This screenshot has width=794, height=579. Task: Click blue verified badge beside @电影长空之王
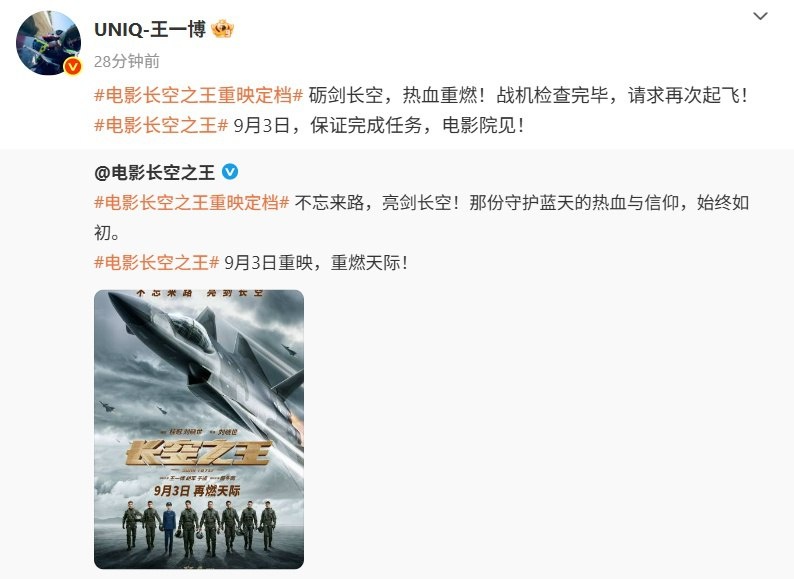point(230,172)
